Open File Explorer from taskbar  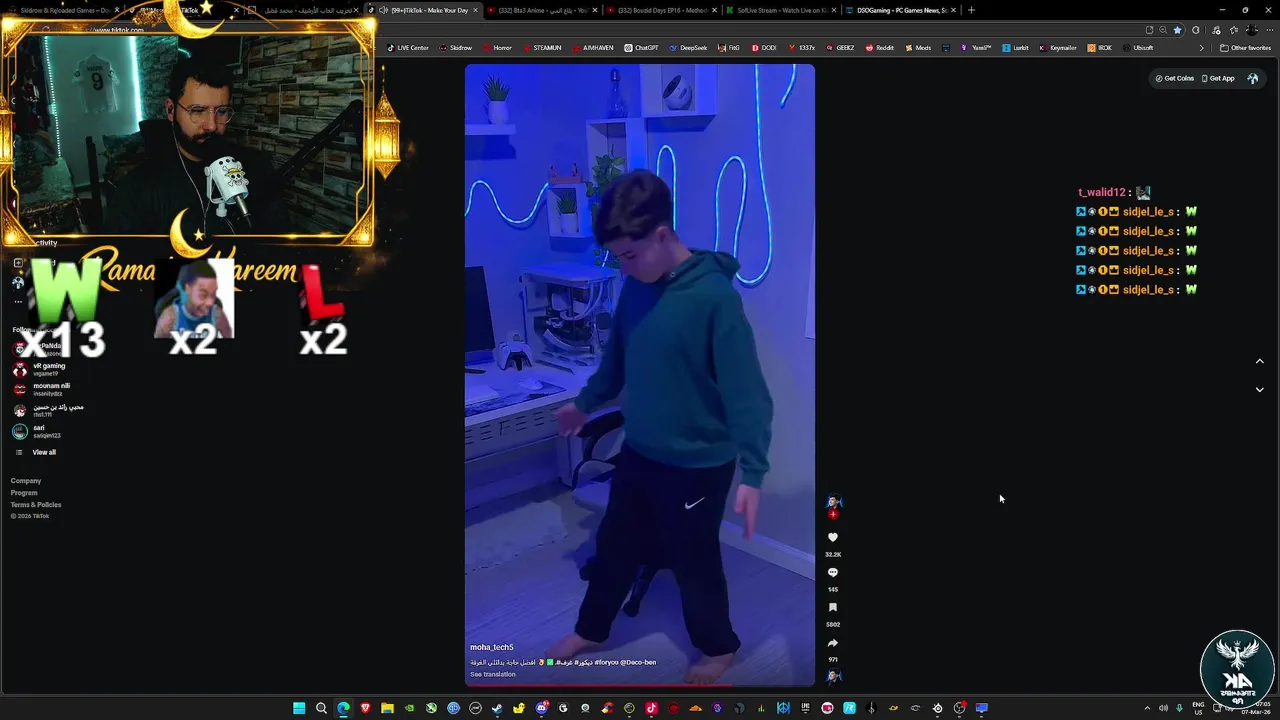tap(387, 708)
